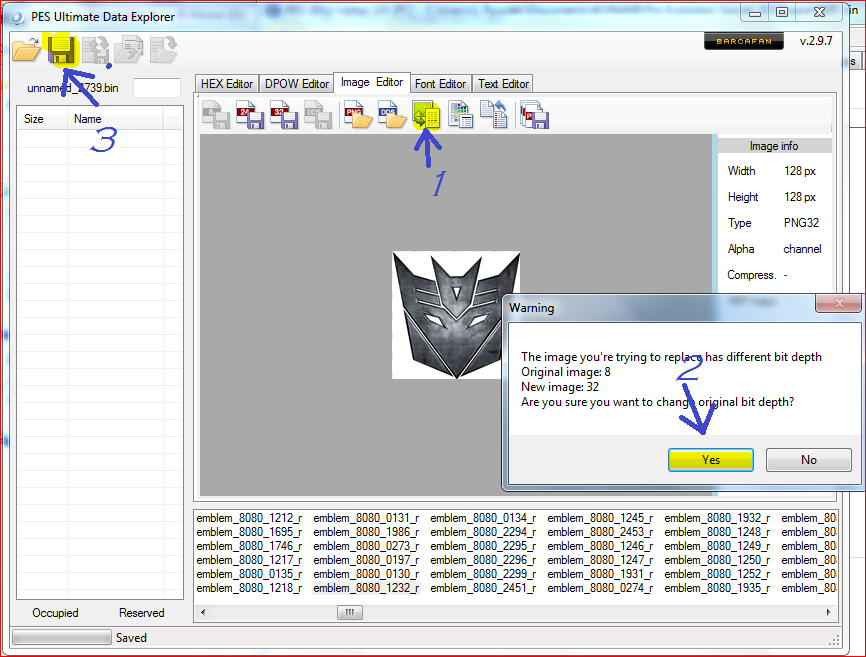Select emblem_8080_0134_r entry
Viewport: 866px width, 657px height.
(x=483, y=518)
